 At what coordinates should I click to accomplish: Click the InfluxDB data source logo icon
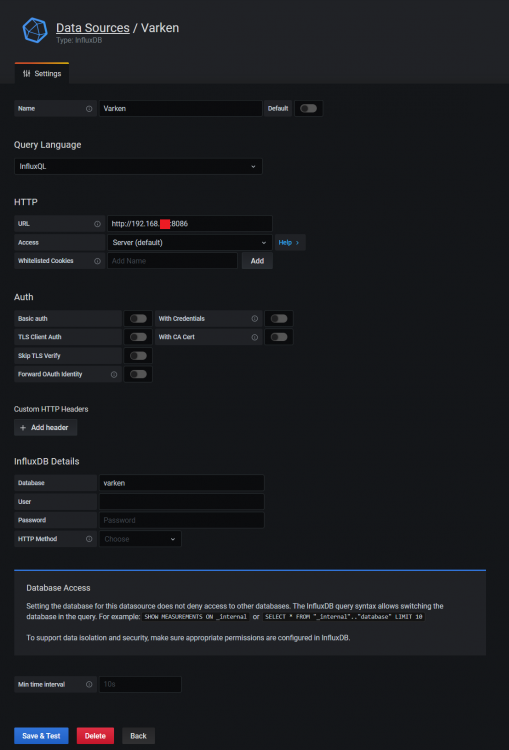(35, 30)
